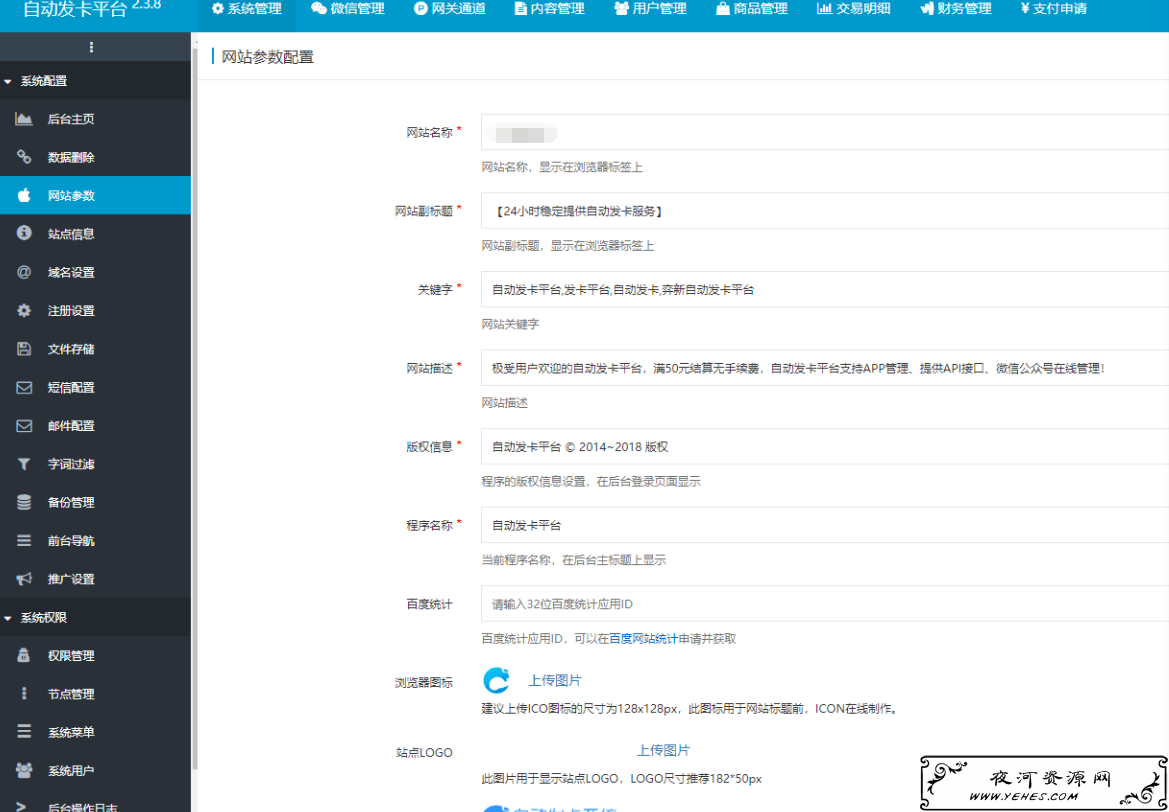1169x812 pixels.
Task: Focus the 网站名称 input field
Action: [x=825, y=133]
